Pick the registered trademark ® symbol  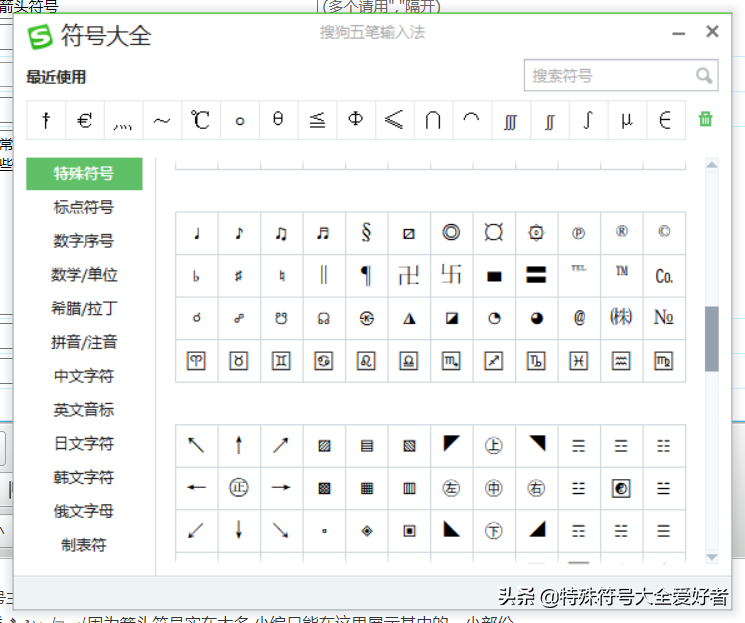[x=621, y=233]
